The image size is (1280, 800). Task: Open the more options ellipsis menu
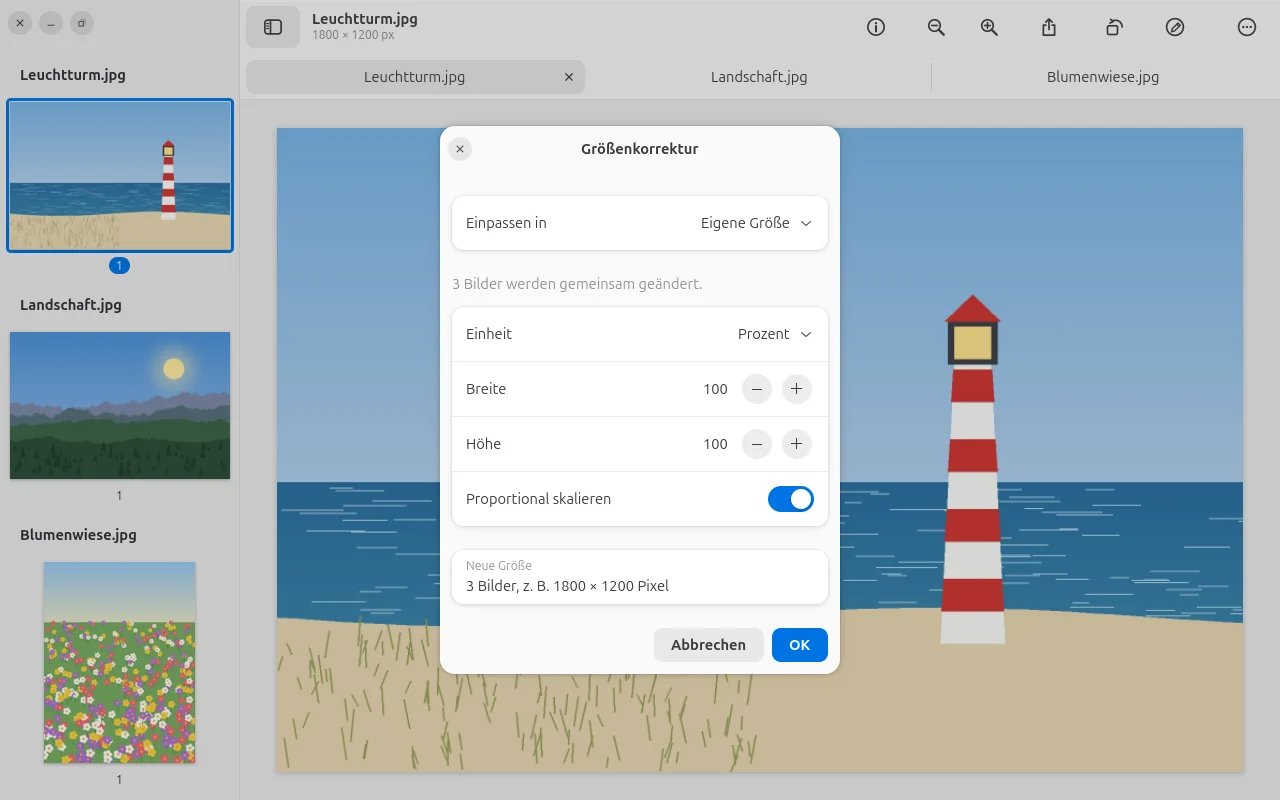click(x=1247, y=27)
